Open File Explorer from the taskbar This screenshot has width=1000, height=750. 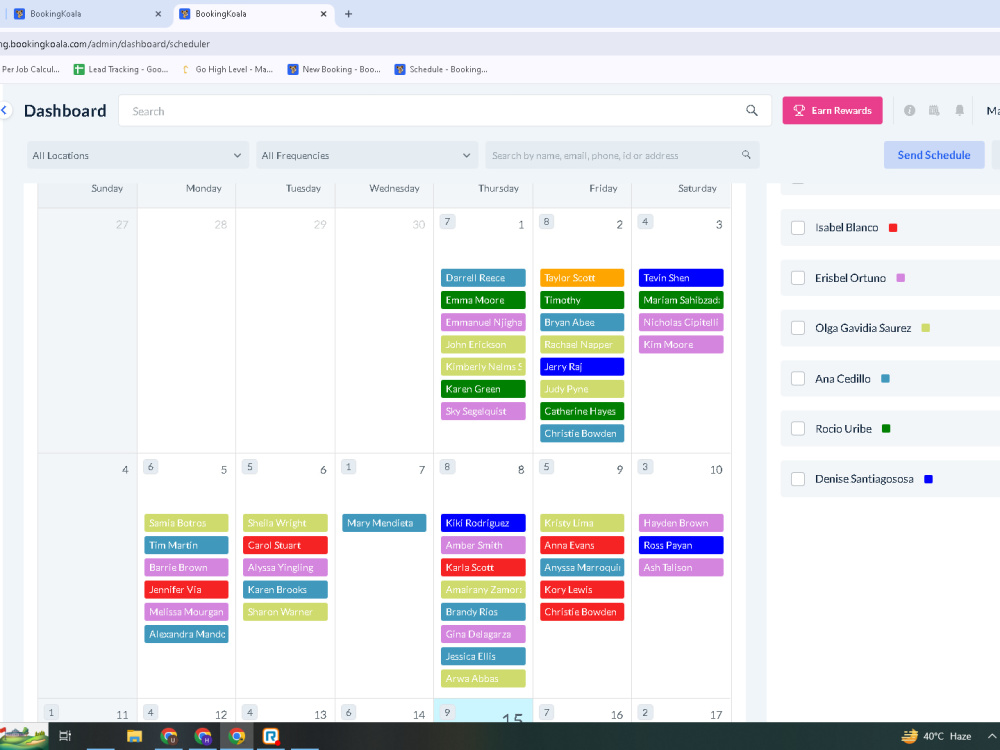(135, 736)
